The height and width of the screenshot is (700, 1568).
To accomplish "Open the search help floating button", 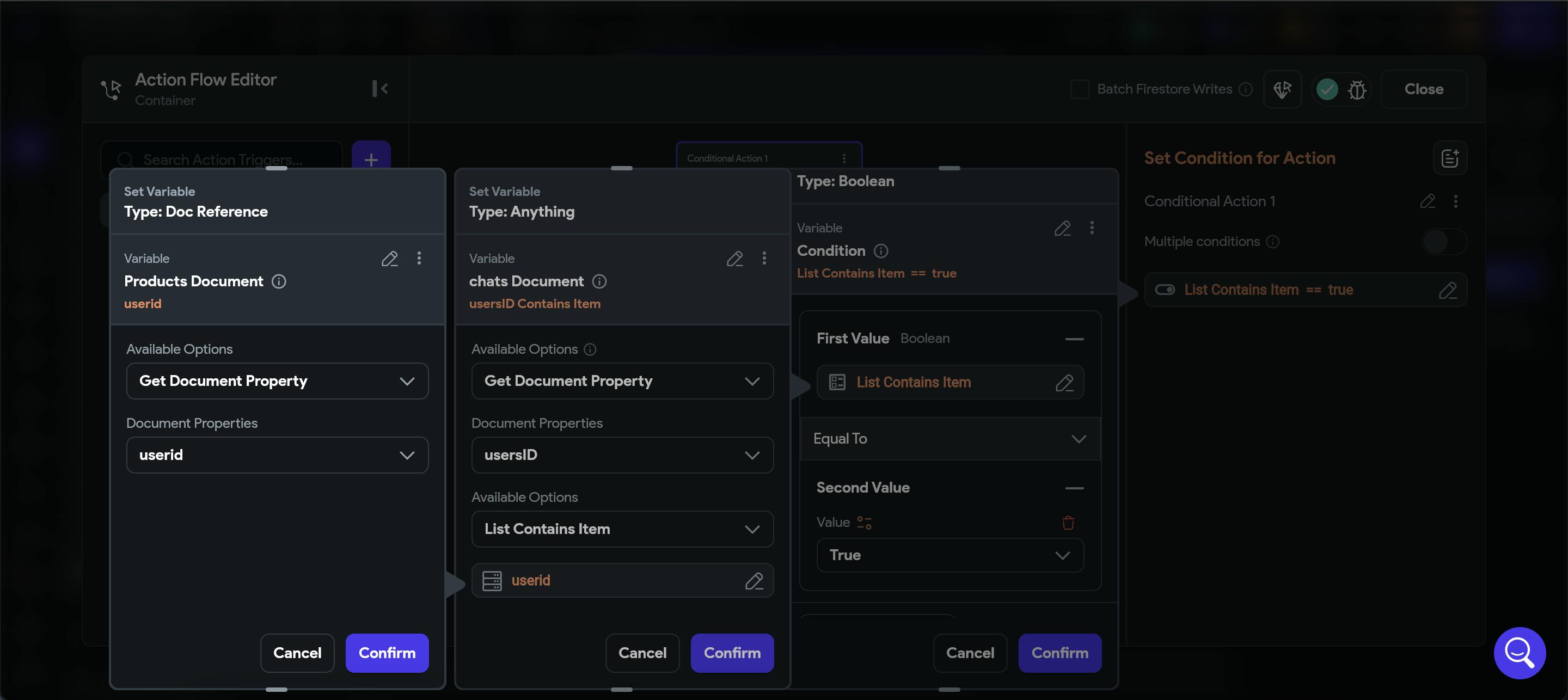I will click(x=1520, y=653).
